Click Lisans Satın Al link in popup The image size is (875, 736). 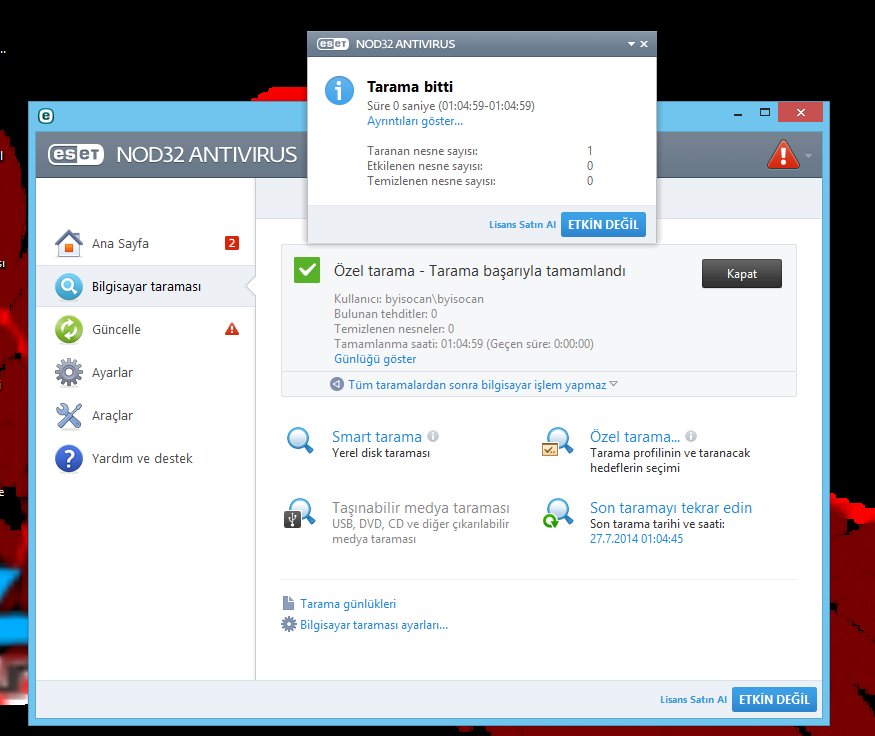click(x=522, y=224)
